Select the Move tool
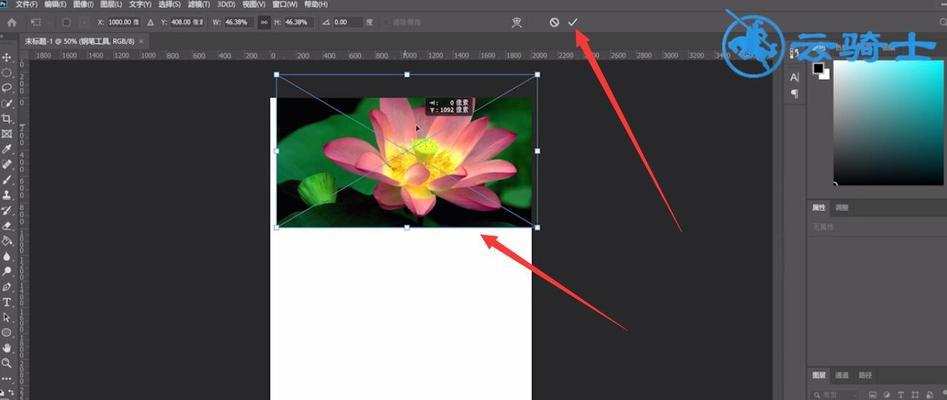 (7, 57)
